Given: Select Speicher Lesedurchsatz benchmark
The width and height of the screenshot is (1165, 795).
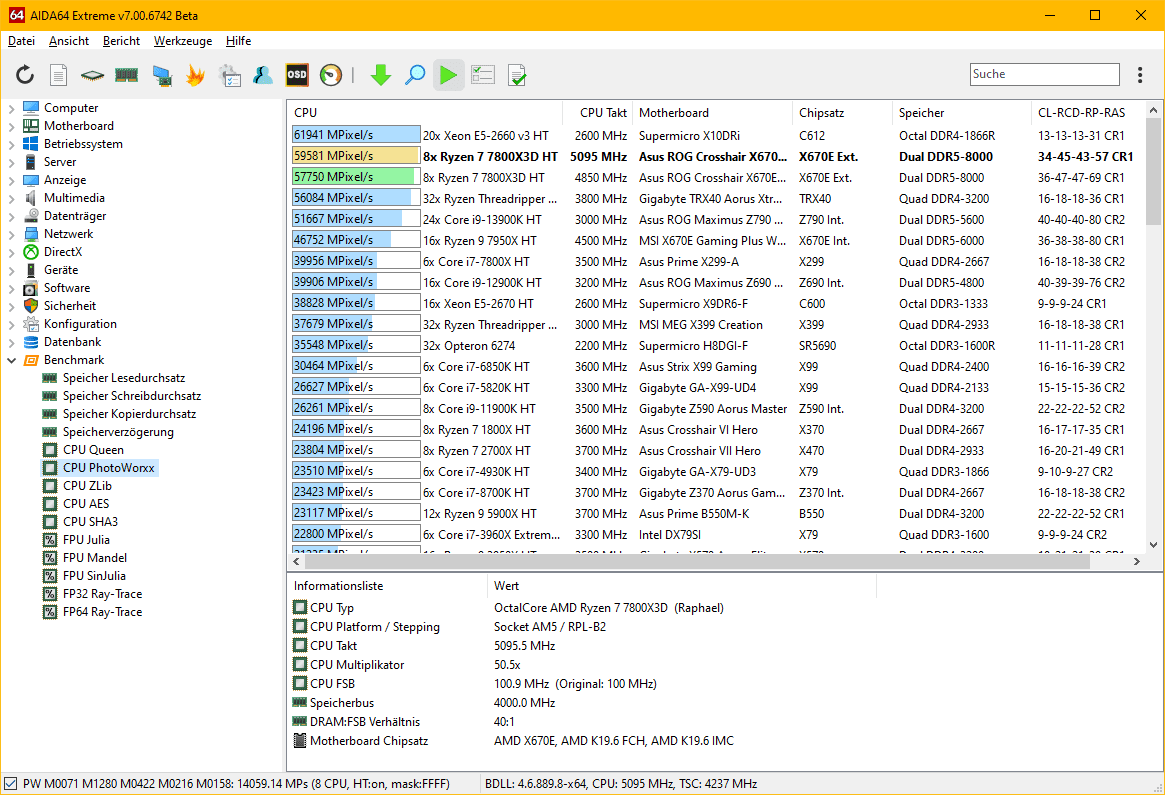Looking at the screenshot, I should pyautogui.click(x=123, y=377).
